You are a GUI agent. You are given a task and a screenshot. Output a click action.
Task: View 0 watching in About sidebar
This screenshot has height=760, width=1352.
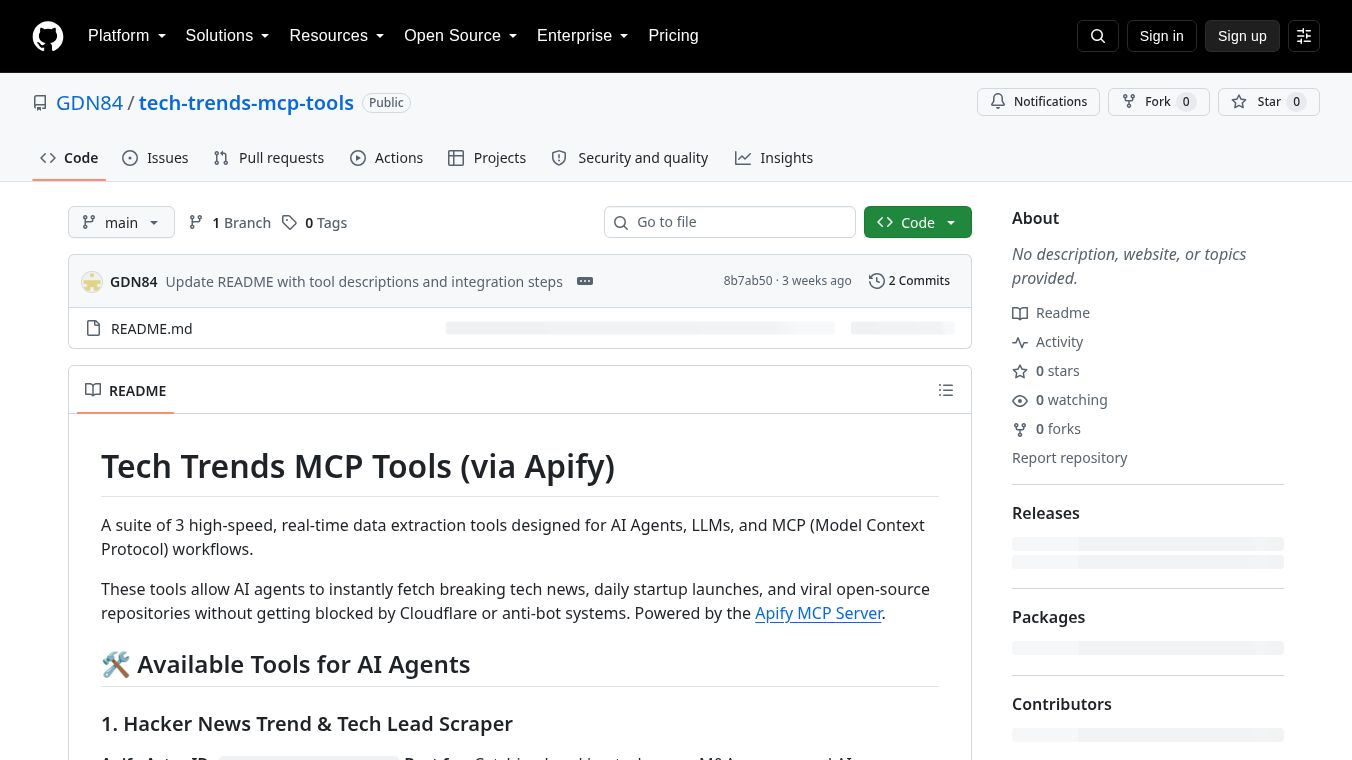(x=1060, y=400)
